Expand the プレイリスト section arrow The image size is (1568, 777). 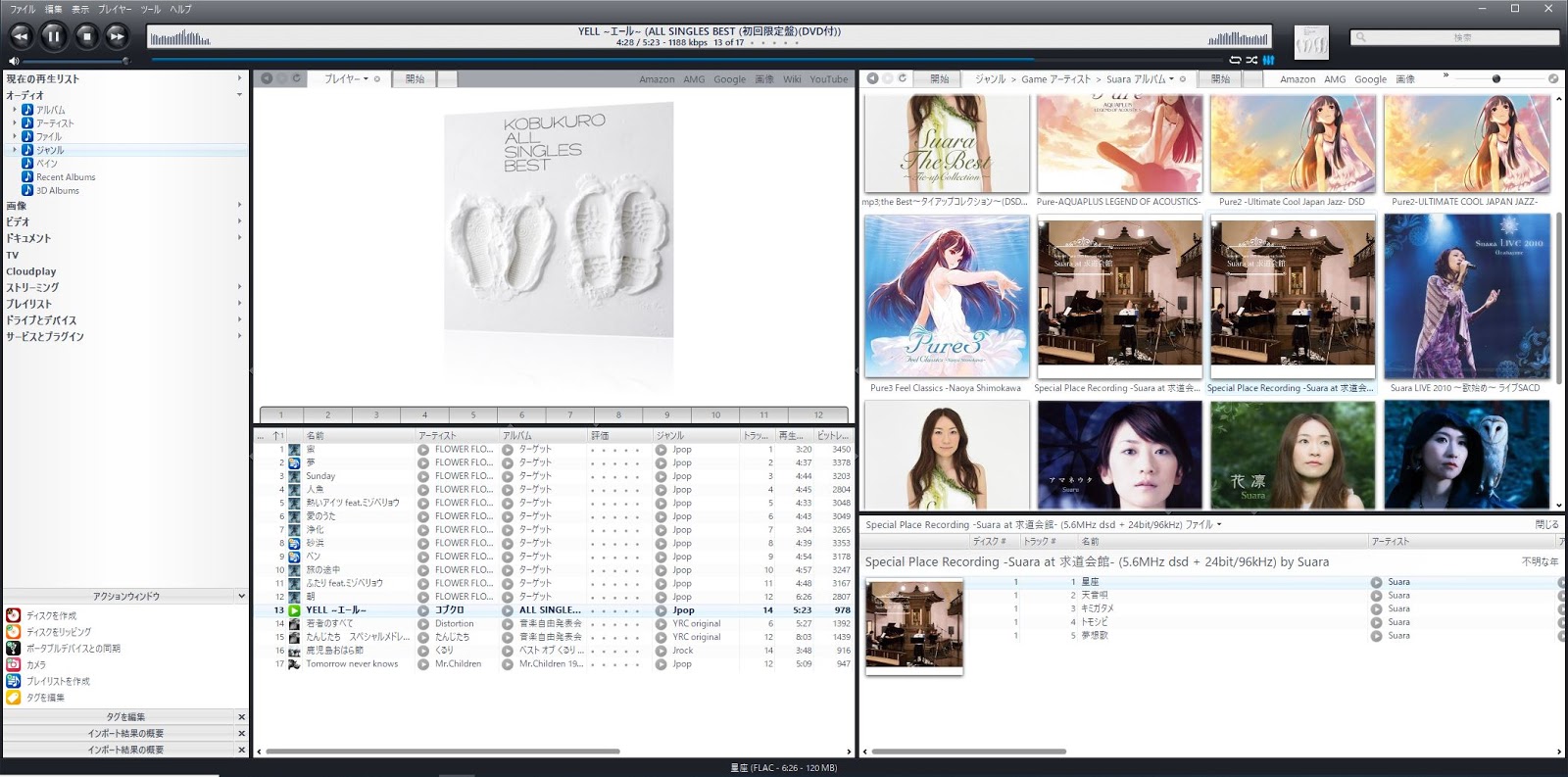tap(239, 304)
